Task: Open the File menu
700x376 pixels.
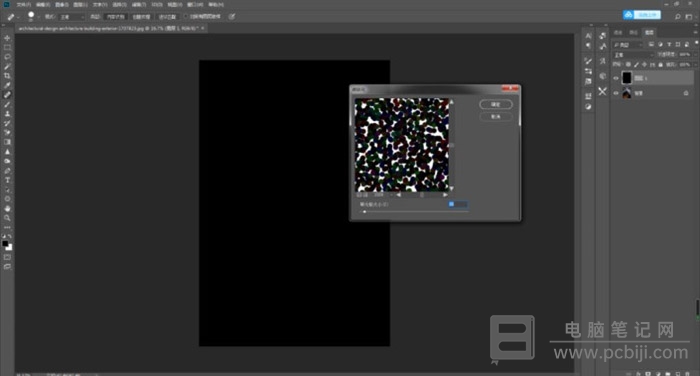Action: [x=23, y=4]
